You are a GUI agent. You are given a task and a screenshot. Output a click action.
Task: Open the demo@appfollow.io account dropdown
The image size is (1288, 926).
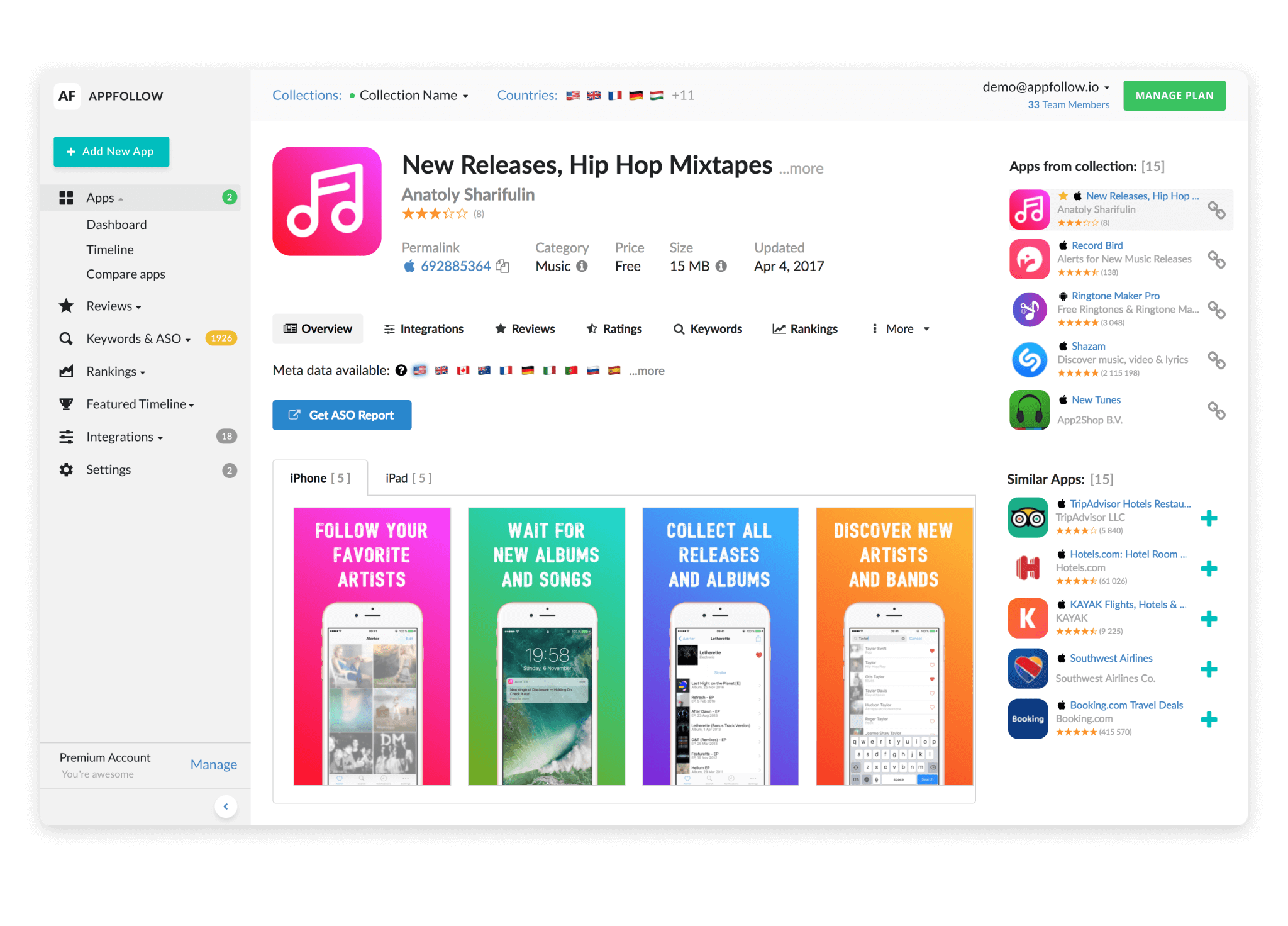[x=1046, y=87]
